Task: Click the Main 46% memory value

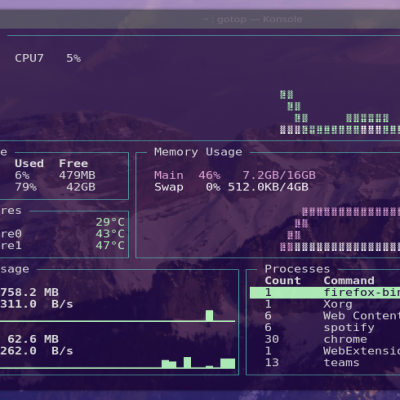Action: (x=209, y=175)
